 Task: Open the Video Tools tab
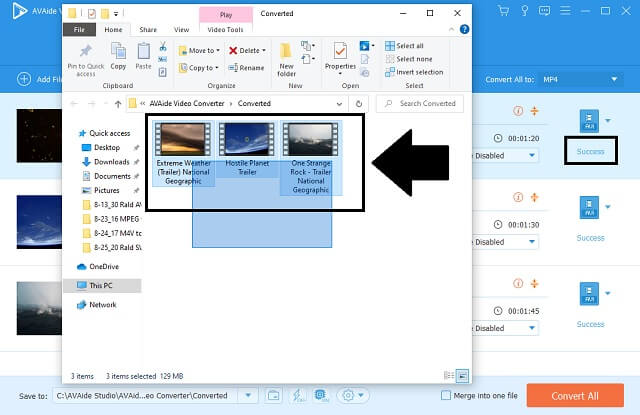coord(225,29)
